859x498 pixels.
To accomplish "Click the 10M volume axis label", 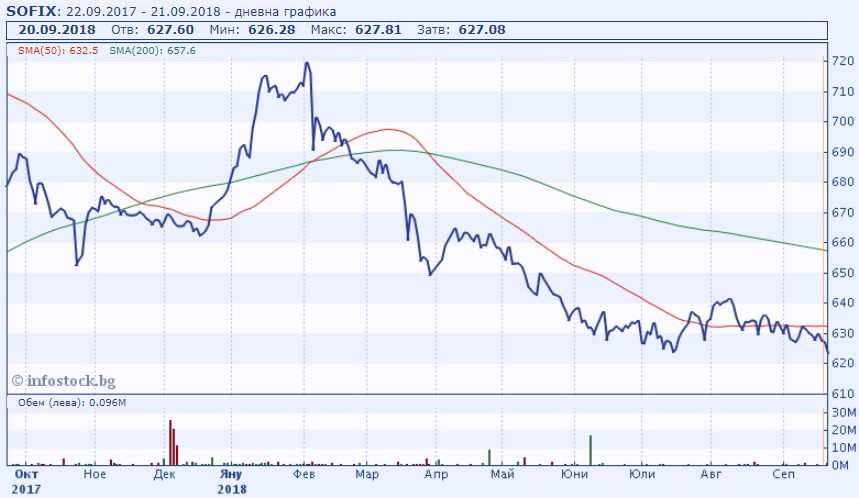I will pyautogui.click(x=844, y=448).
